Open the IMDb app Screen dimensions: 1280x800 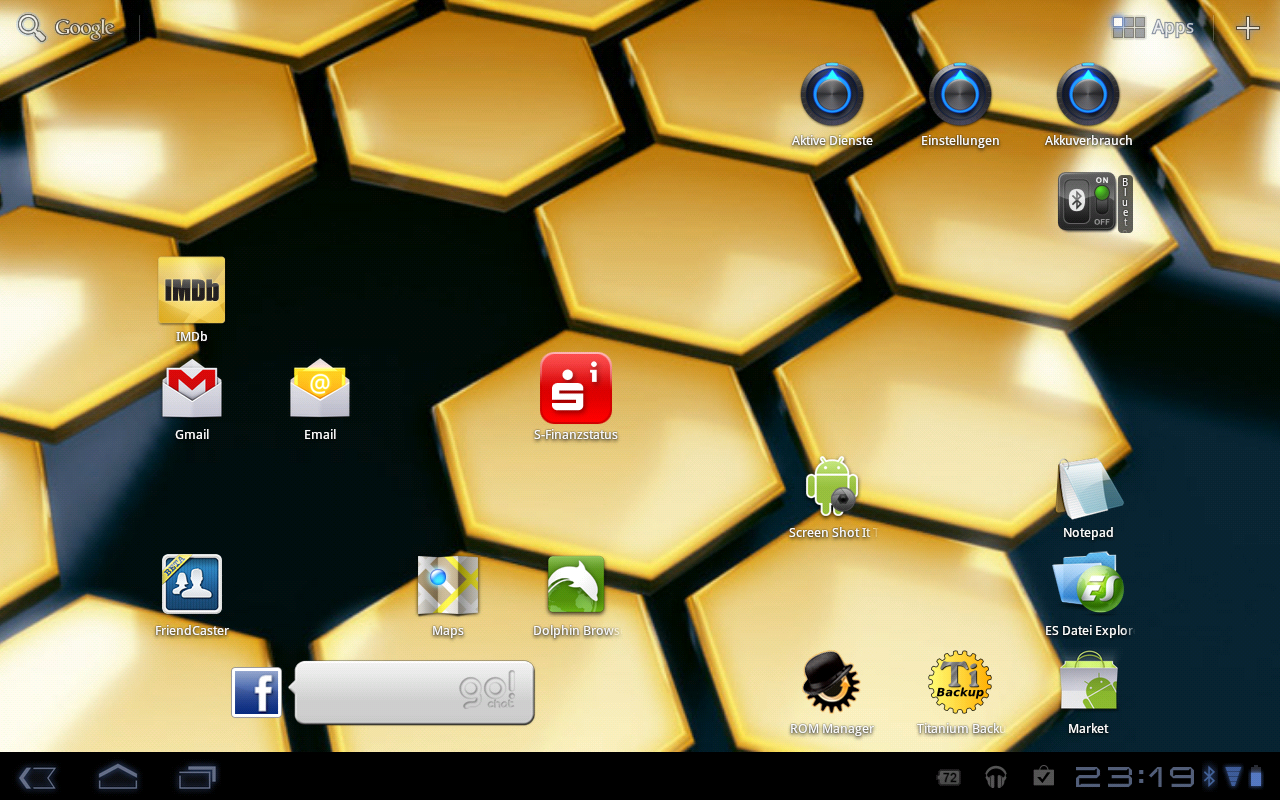click(x=192, y=290)
